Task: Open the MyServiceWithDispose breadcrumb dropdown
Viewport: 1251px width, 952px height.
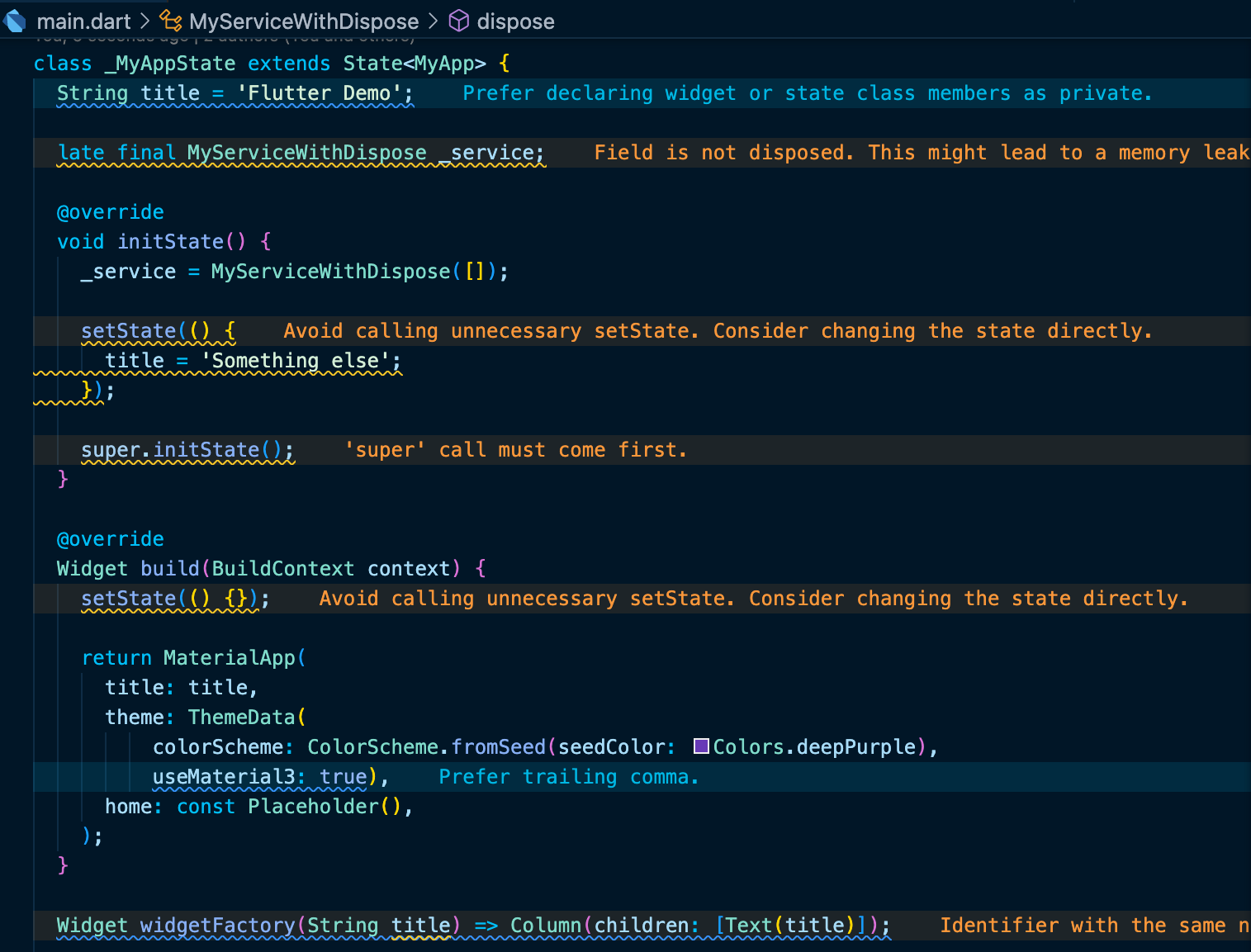Action: coord(303,21)
